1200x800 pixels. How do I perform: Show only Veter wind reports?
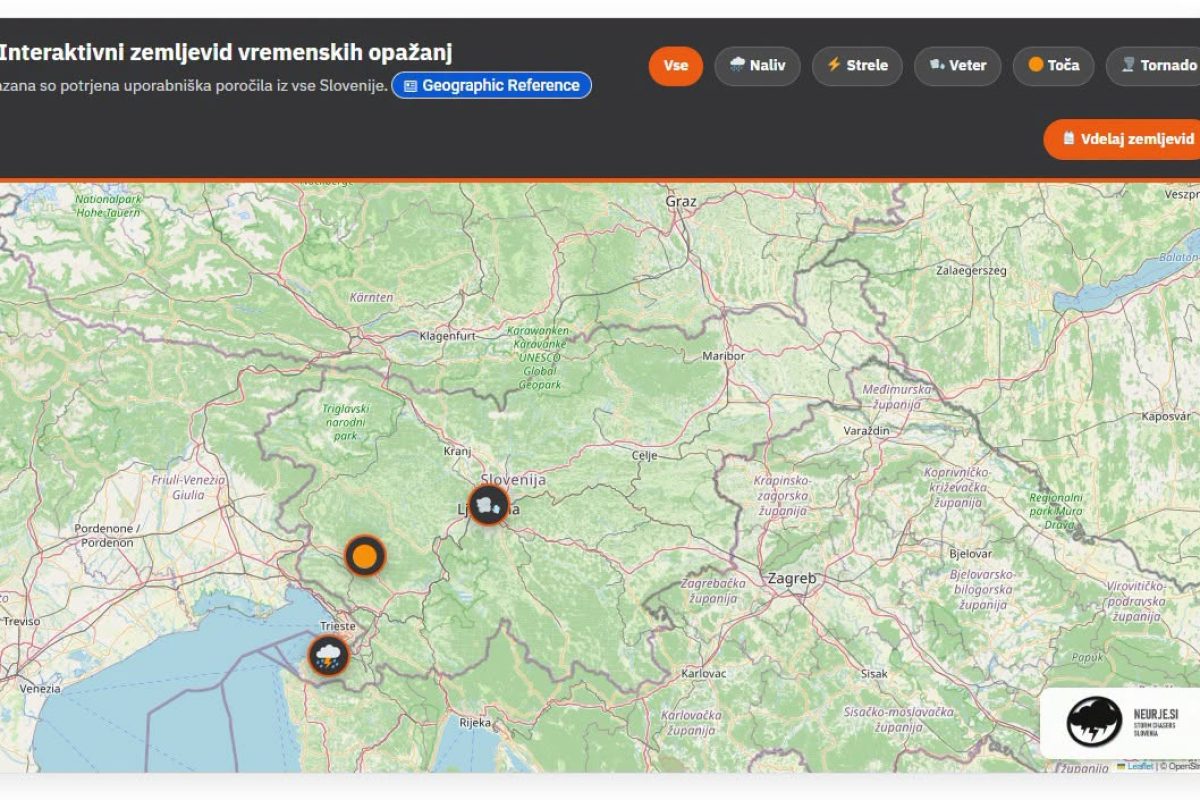pyautogui.click(x=958, y=66)
